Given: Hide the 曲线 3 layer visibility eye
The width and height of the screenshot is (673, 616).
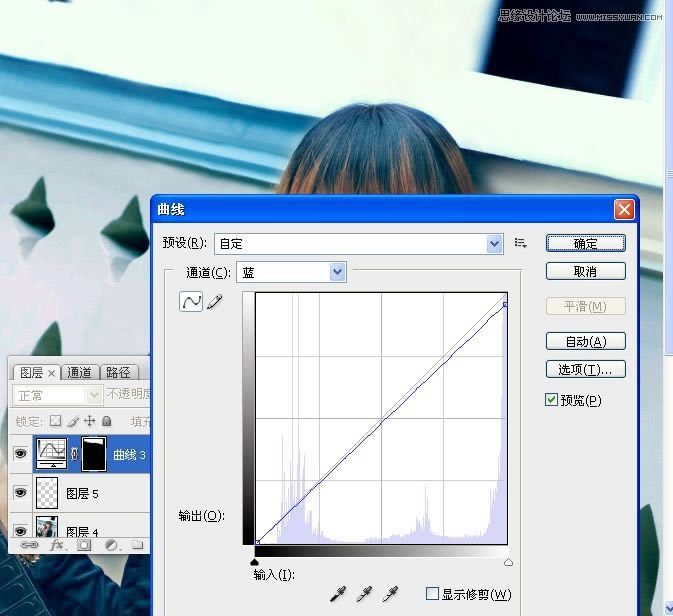Looking at the screenshot, I should [19, 453].
